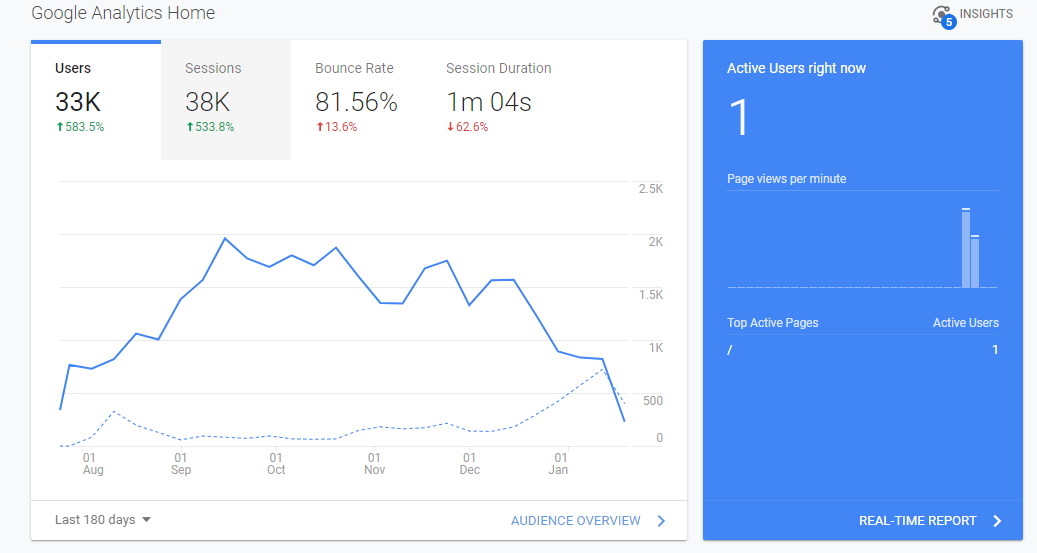Click the chart peak near mid September
Screen dimensions: 1037x553
tap(226, 238)
